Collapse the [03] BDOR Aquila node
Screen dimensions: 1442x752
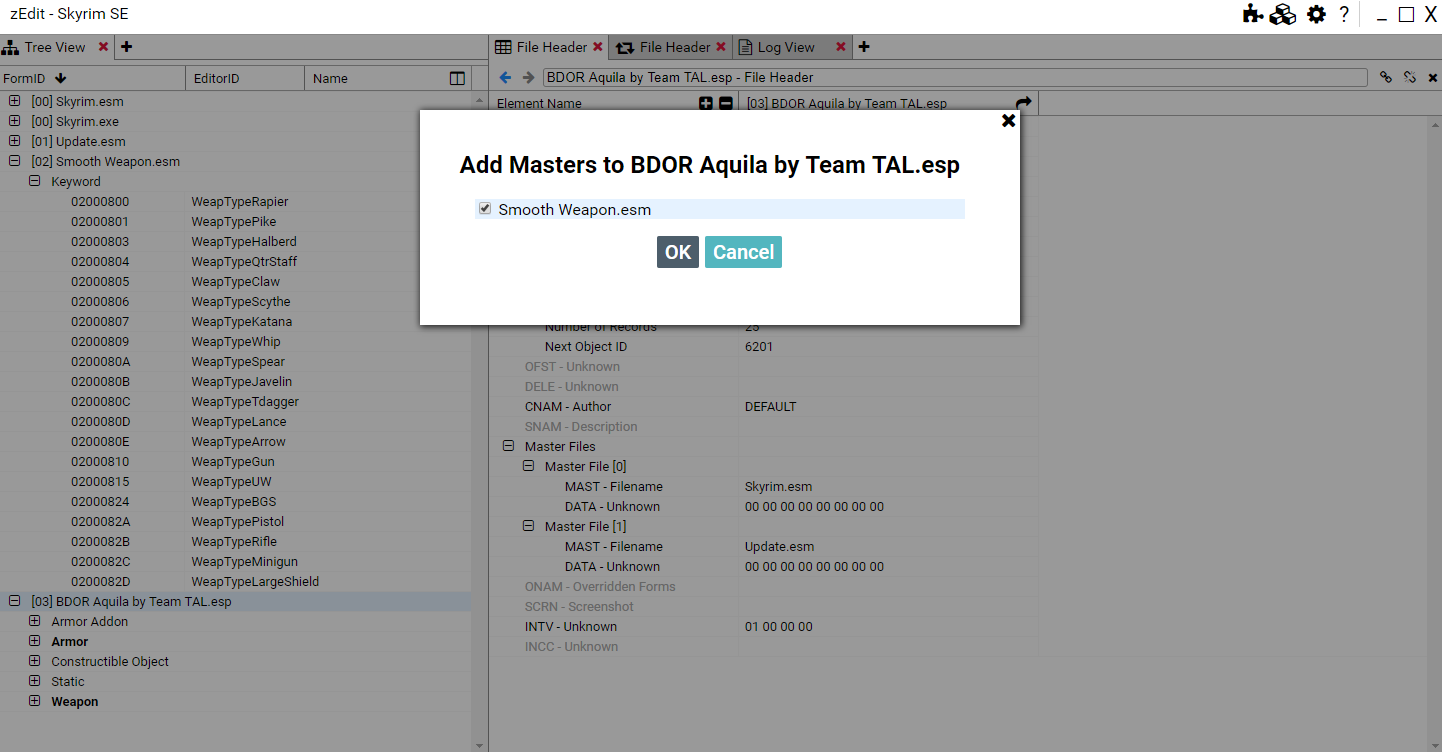click(15, 601)
